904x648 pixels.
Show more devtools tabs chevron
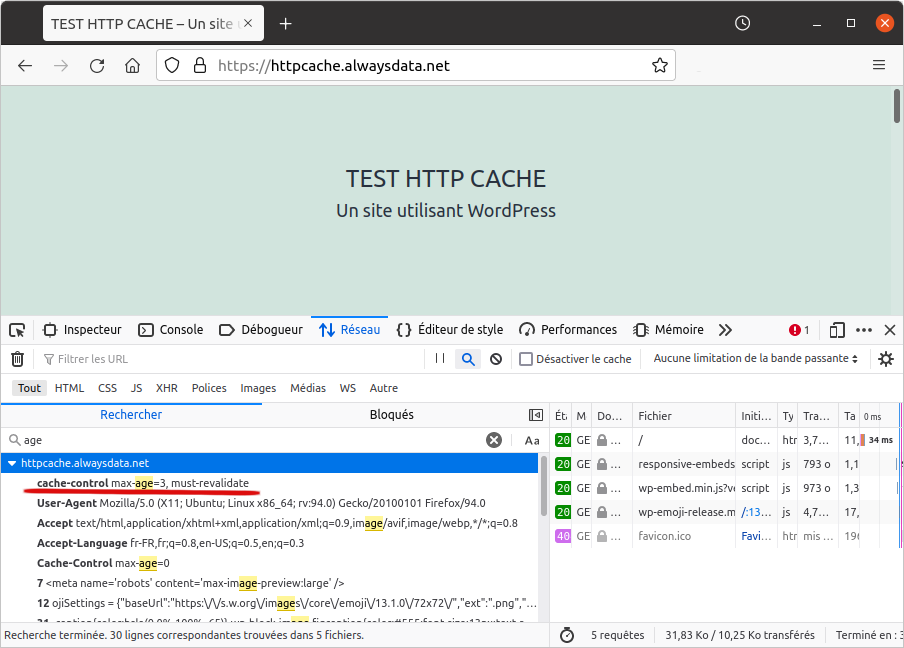[x=726, y=330]
